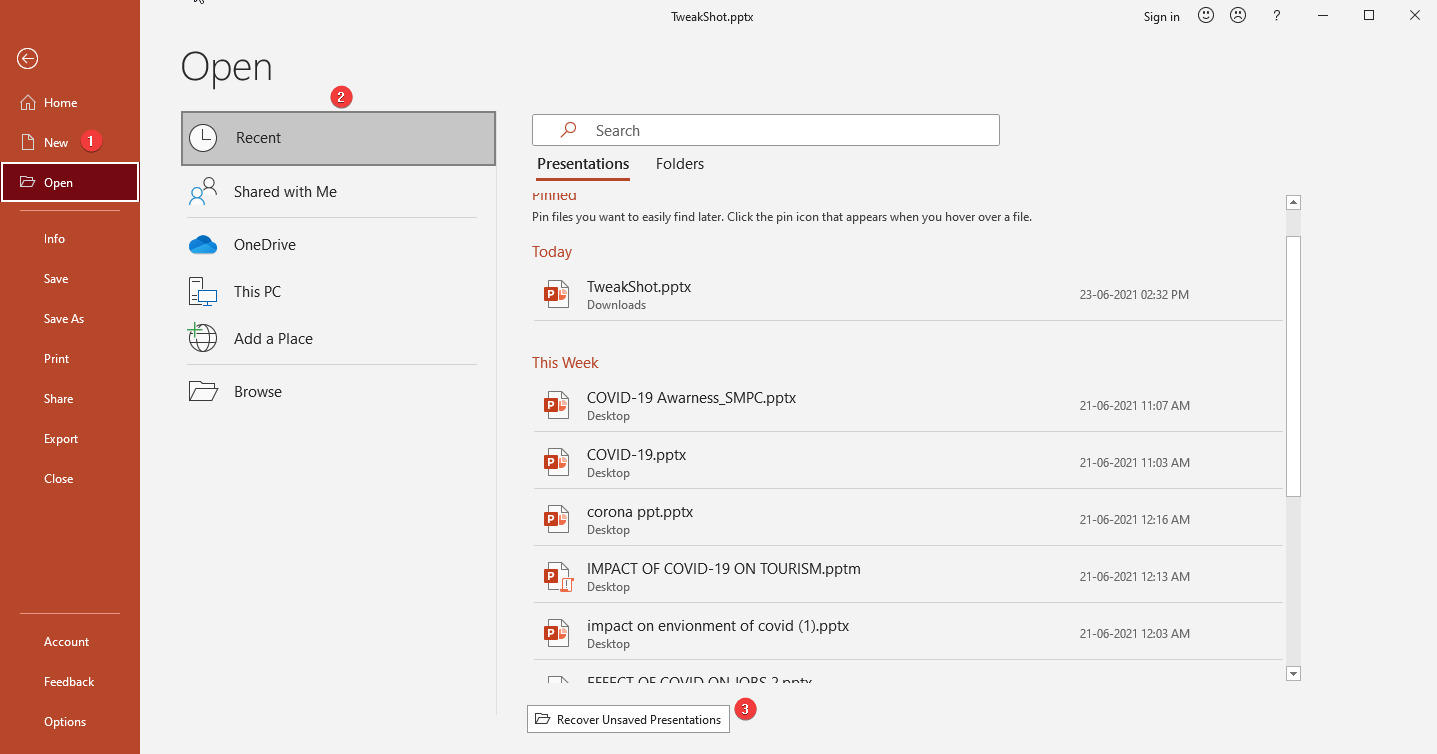Switch to the Folders tab
The width and height of the screenshot is (1437, 754).
pos(680,164)
